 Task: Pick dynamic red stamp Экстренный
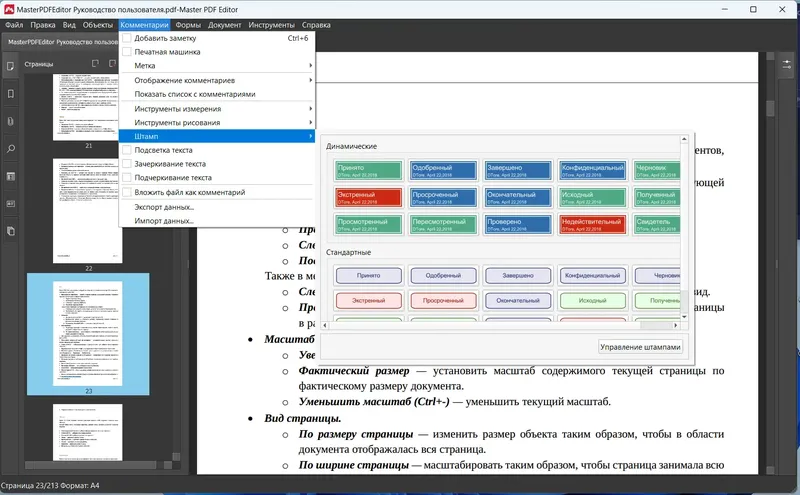pos(368,197)
